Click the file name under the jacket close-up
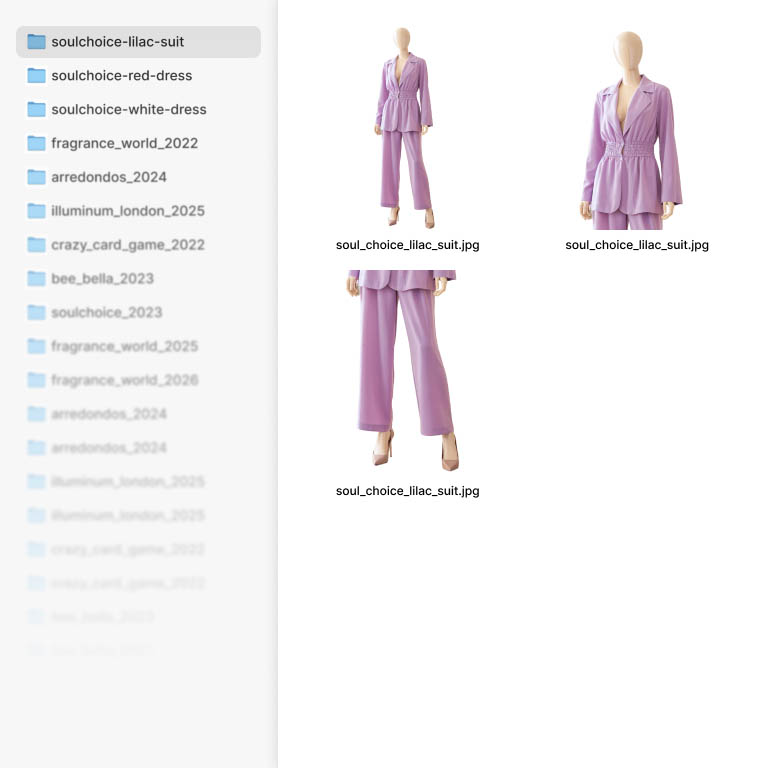This screenshot has height=768, width=768. pos(637,245)
